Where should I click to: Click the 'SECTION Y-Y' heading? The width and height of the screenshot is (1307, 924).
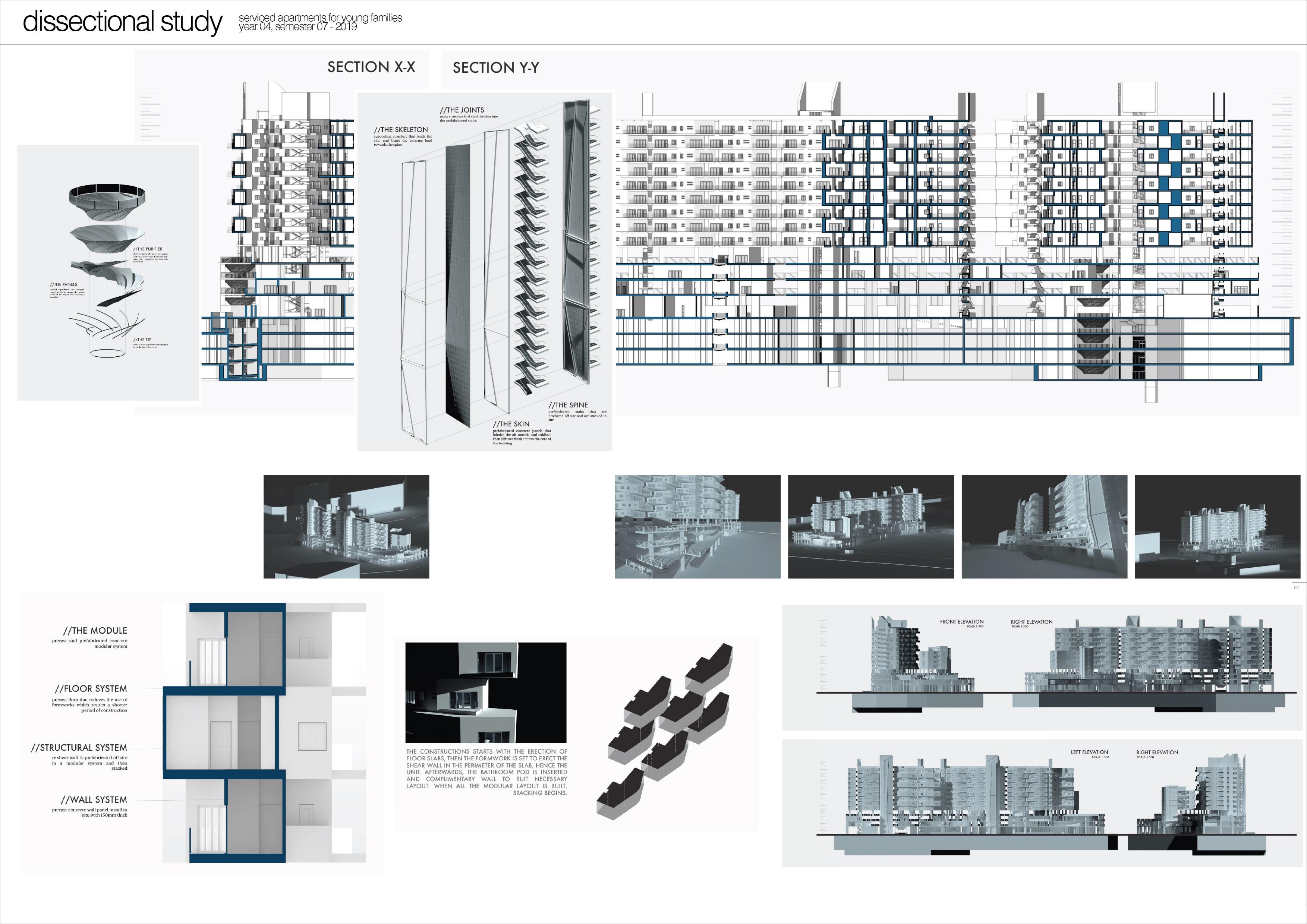(x=495, y=68)
